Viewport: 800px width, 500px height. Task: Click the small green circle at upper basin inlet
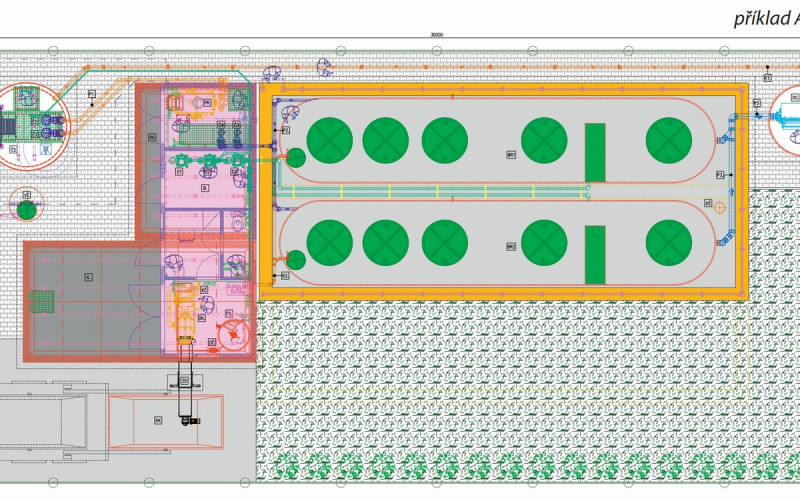point(296,157)
